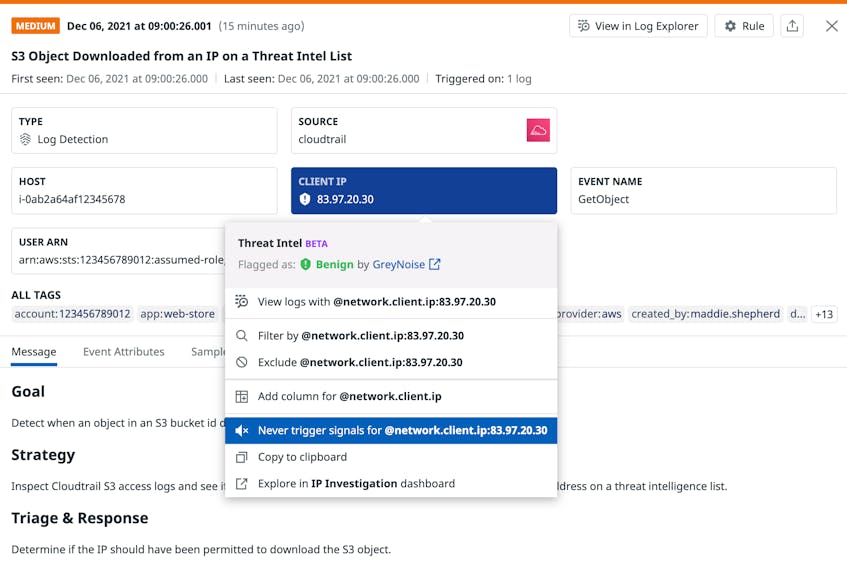Click the log explorer icon in View logs row
Image resolution: width=847 pixels, height=564 pixels.
[241, 301]
